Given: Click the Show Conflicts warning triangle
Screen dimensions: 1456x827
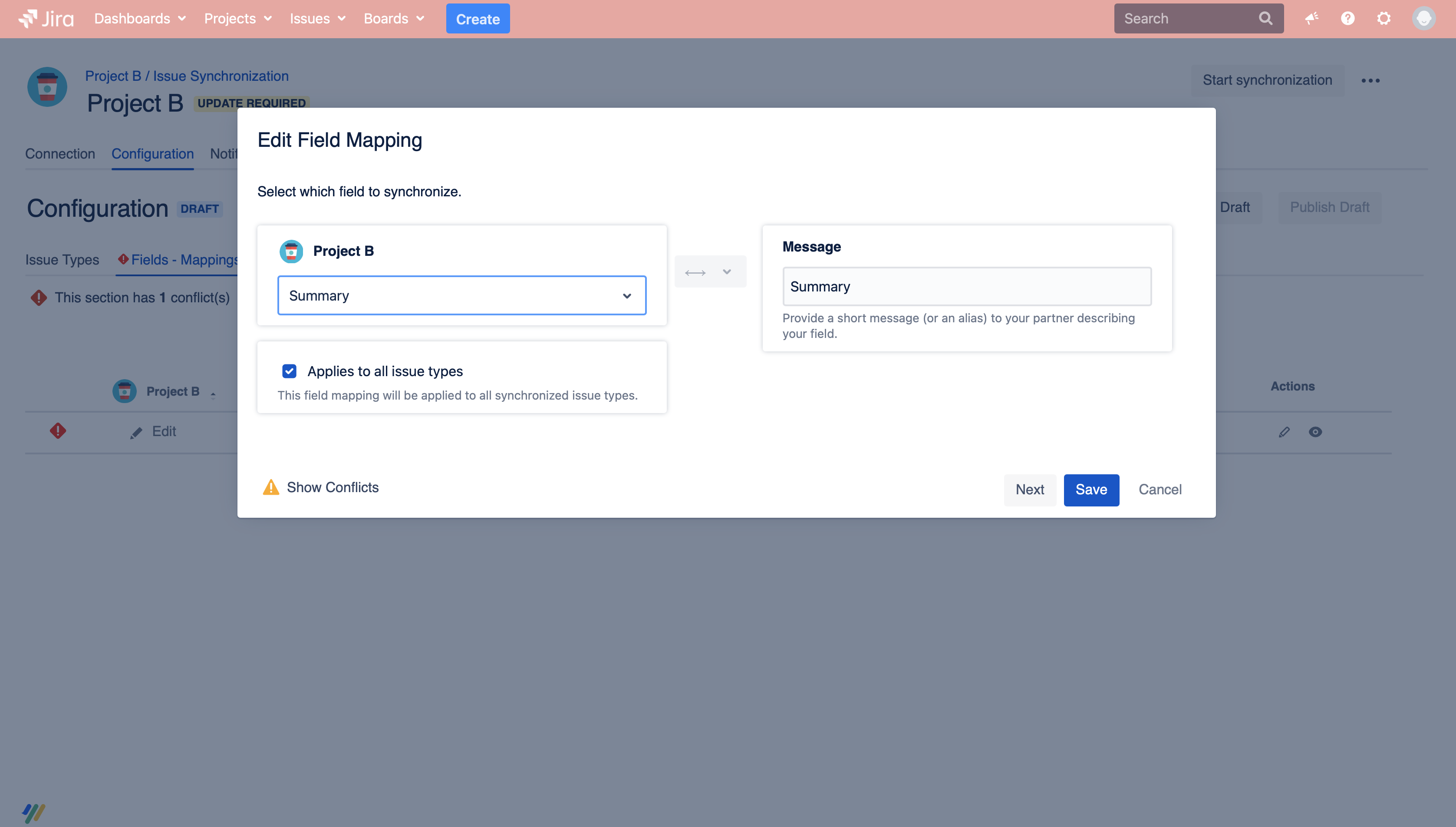Looking at the screenshot, I should pyautogui.click(x=271, y=487).
